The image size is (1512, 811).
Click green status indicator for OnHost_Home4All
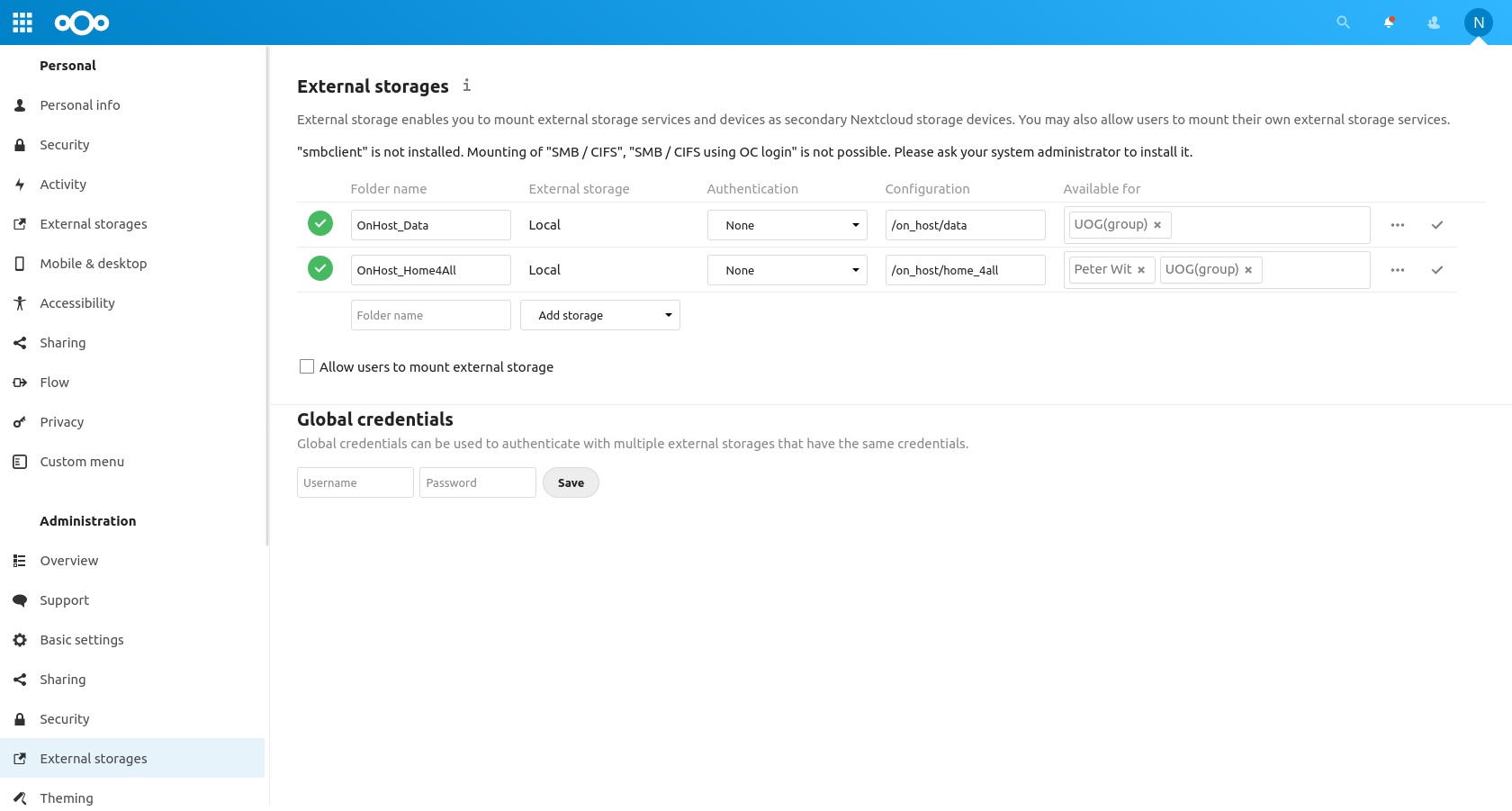(x=320, y=268)
